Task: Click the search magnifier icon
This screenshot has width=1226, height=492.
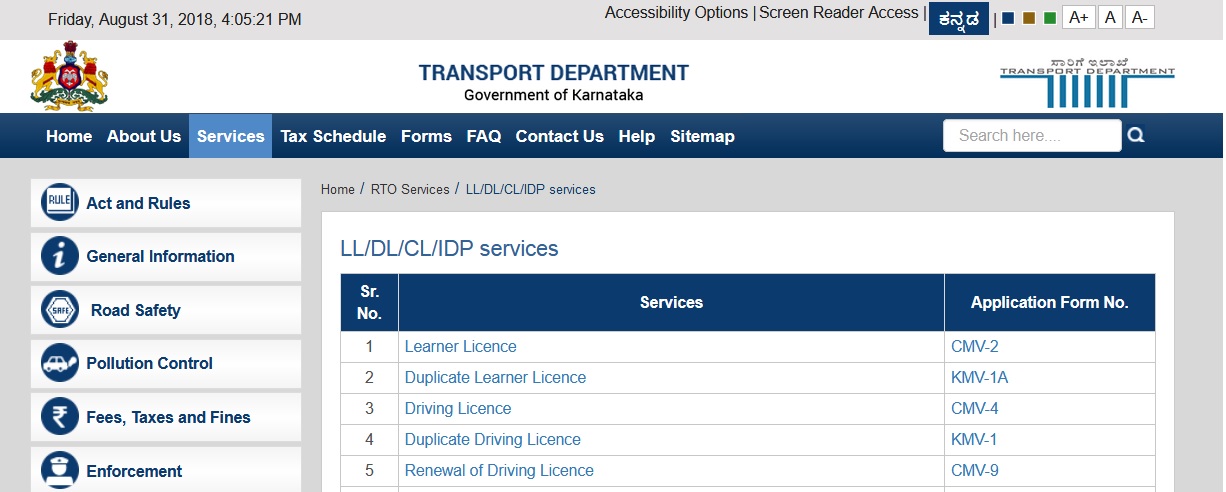Action: pos(1136,136)
